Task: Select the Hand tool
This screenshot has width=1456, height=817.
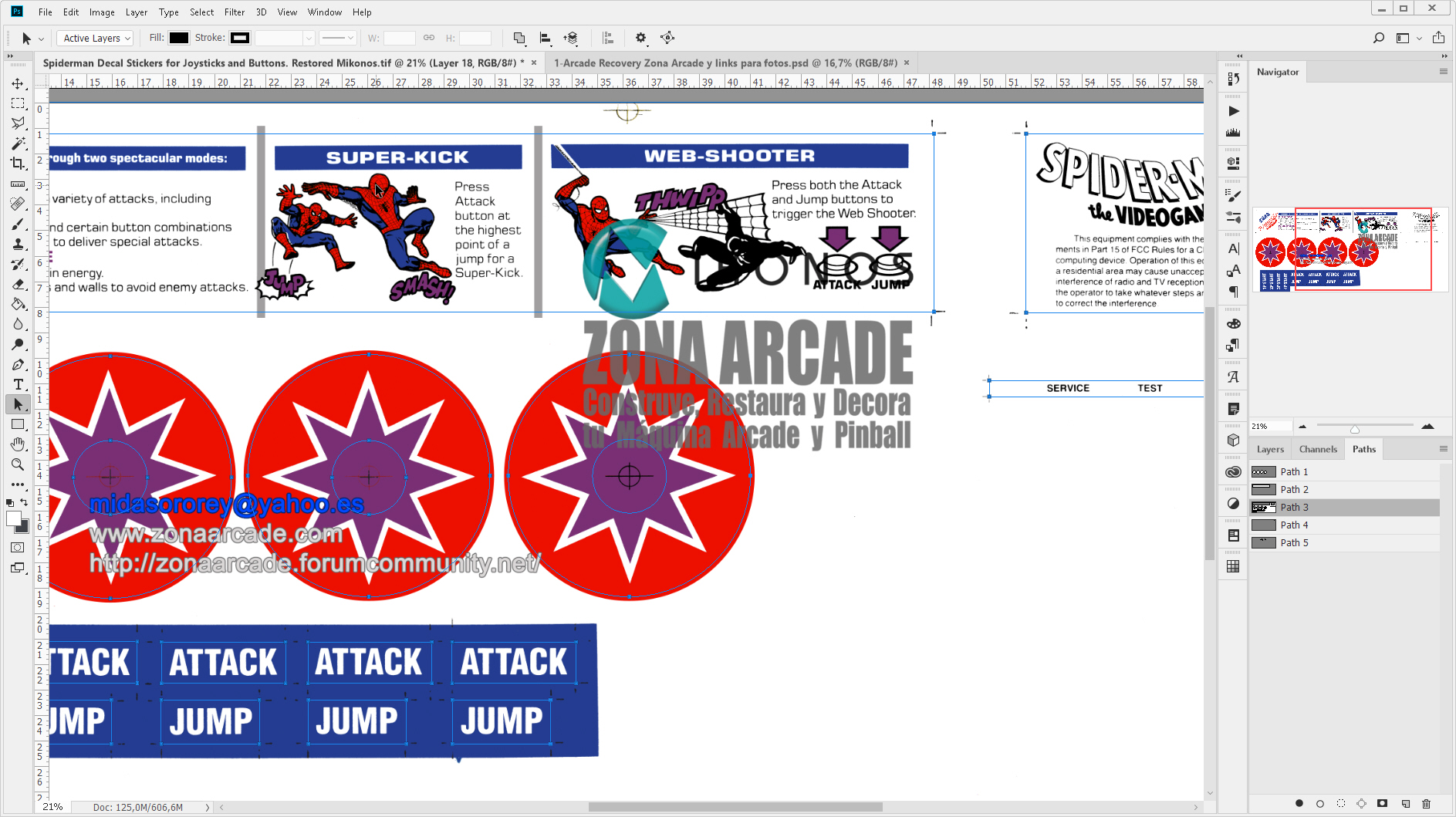Action: coord(18,444)
